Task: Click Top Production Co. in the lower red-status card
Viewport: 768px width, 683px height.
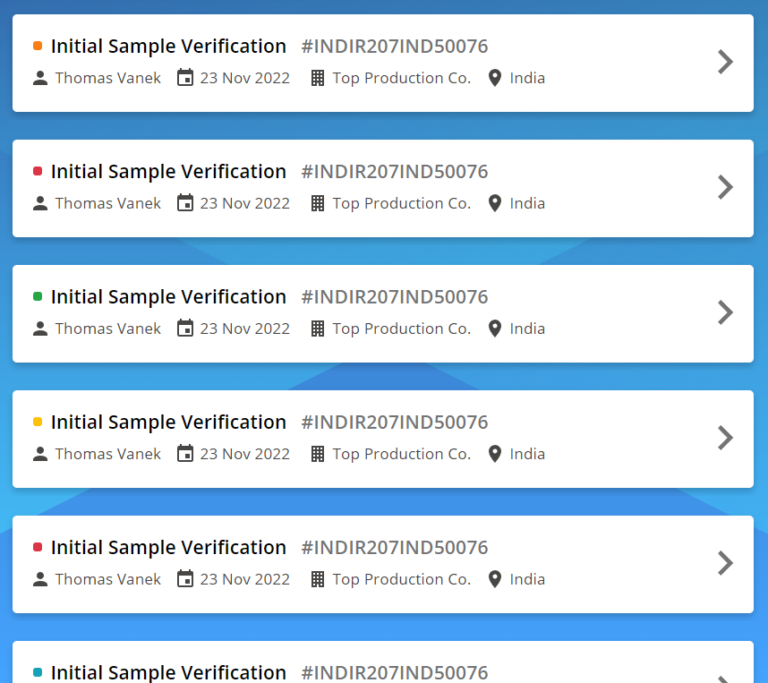Action: 401,579
